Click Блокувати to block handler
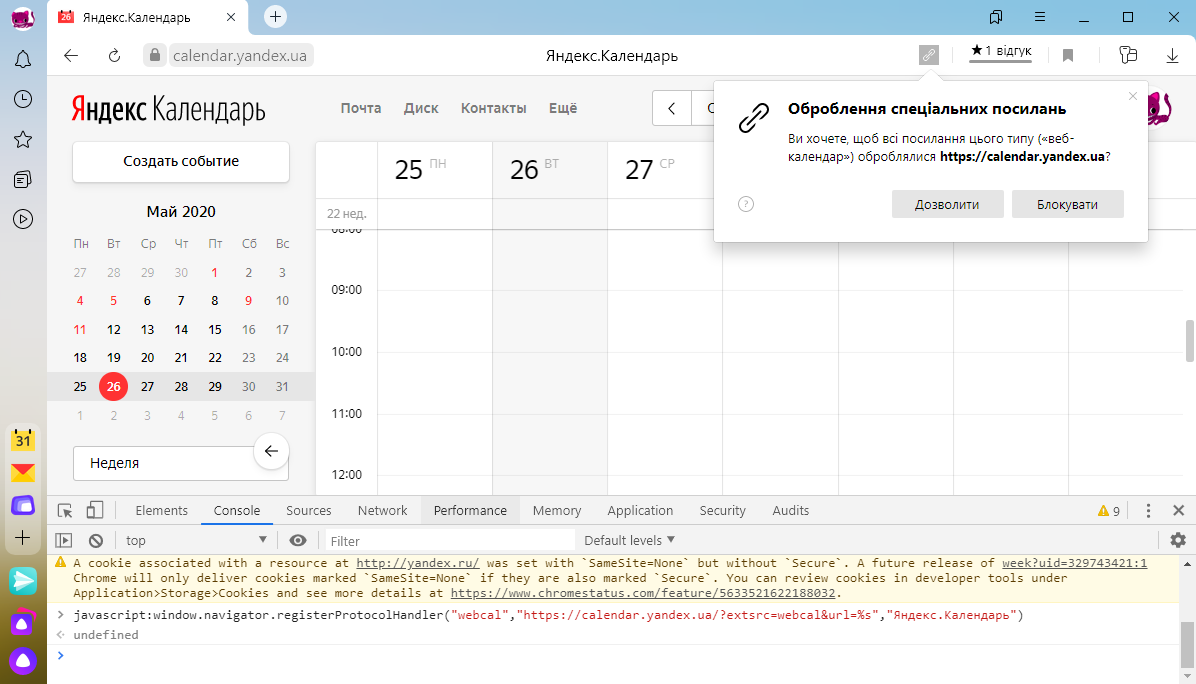 [1067, 204]
